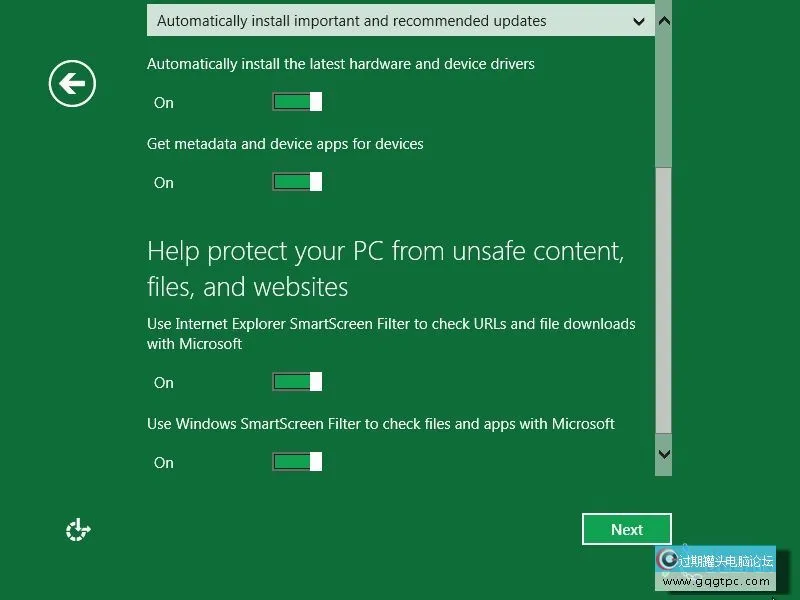
Task: Toggle Get metadata and device apps switch
Action: pos(297,182)
